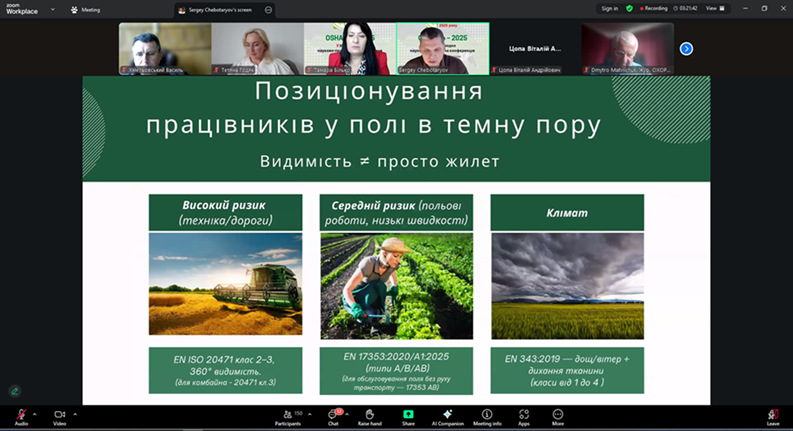This screenshot has width=793, height=431.
Task: Unmute the Audio microphone button
Action: pos(21,417)
